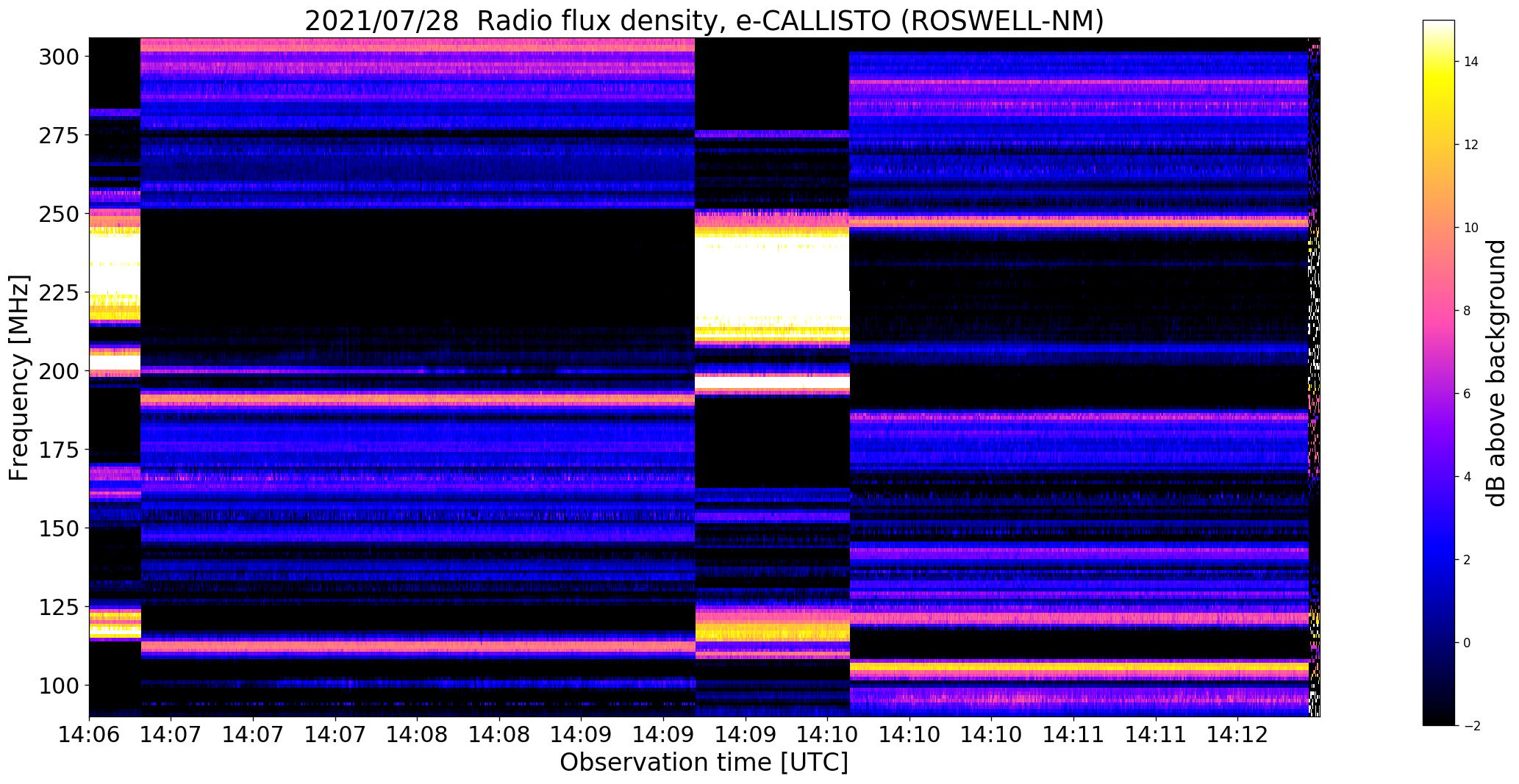Click the dB colorbar gradient strip
The height and width of the screenshot is (784, 1519).
click(x=1439, y=373)
